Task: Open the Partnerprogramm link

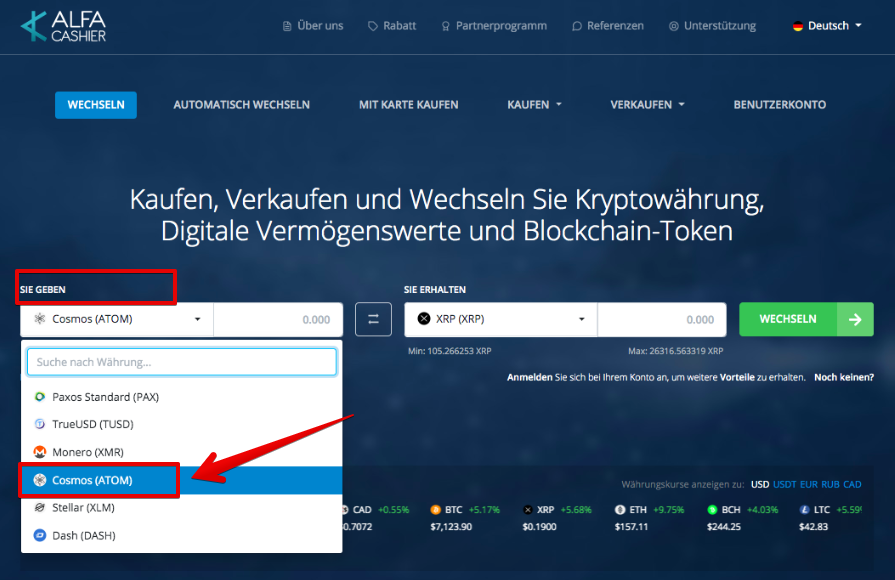Action: pyautogui.click(x=494, y=26)
